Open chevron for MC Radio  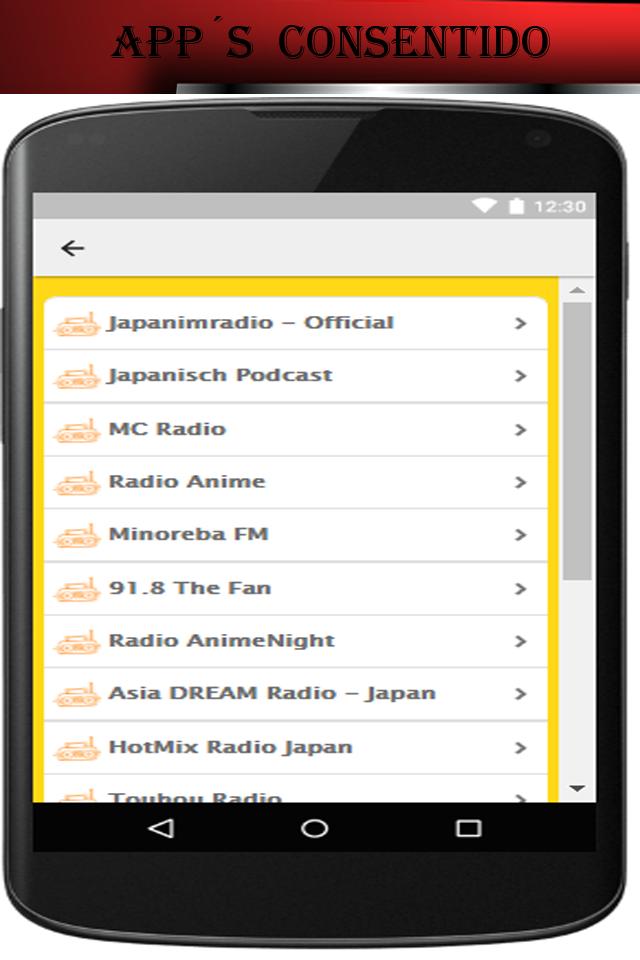coord(521,430)
